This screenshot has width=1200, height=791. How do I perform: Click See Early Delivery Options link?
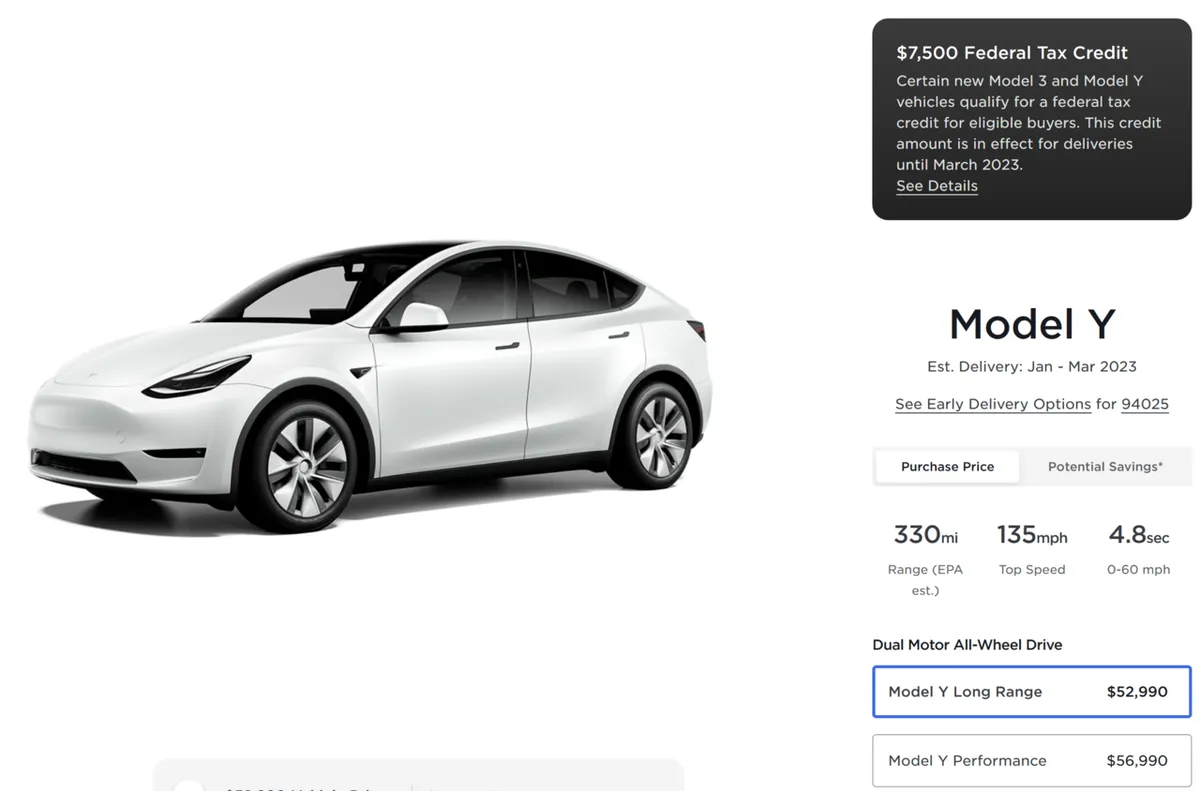tap(993, 404)
